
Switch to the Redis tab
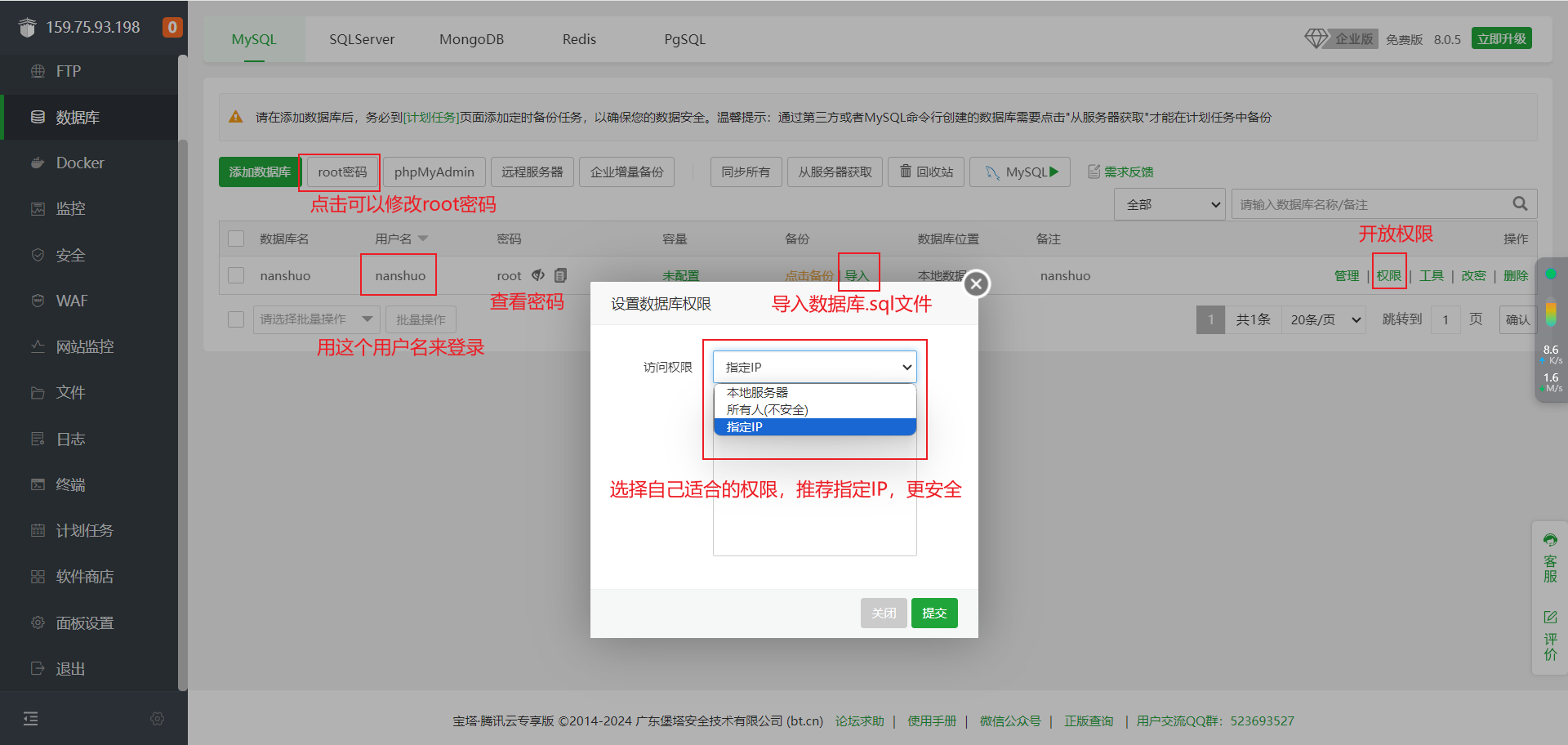579,39
